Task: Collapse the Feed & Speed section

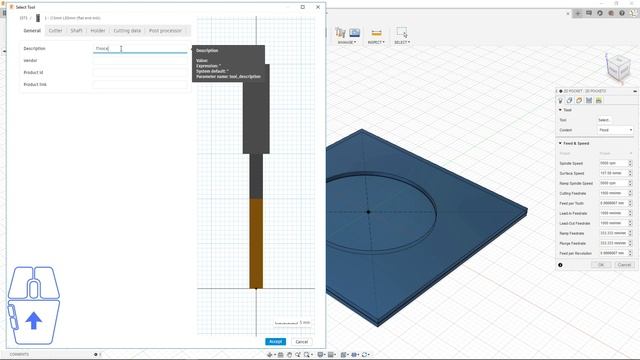Action: (560, 144)
